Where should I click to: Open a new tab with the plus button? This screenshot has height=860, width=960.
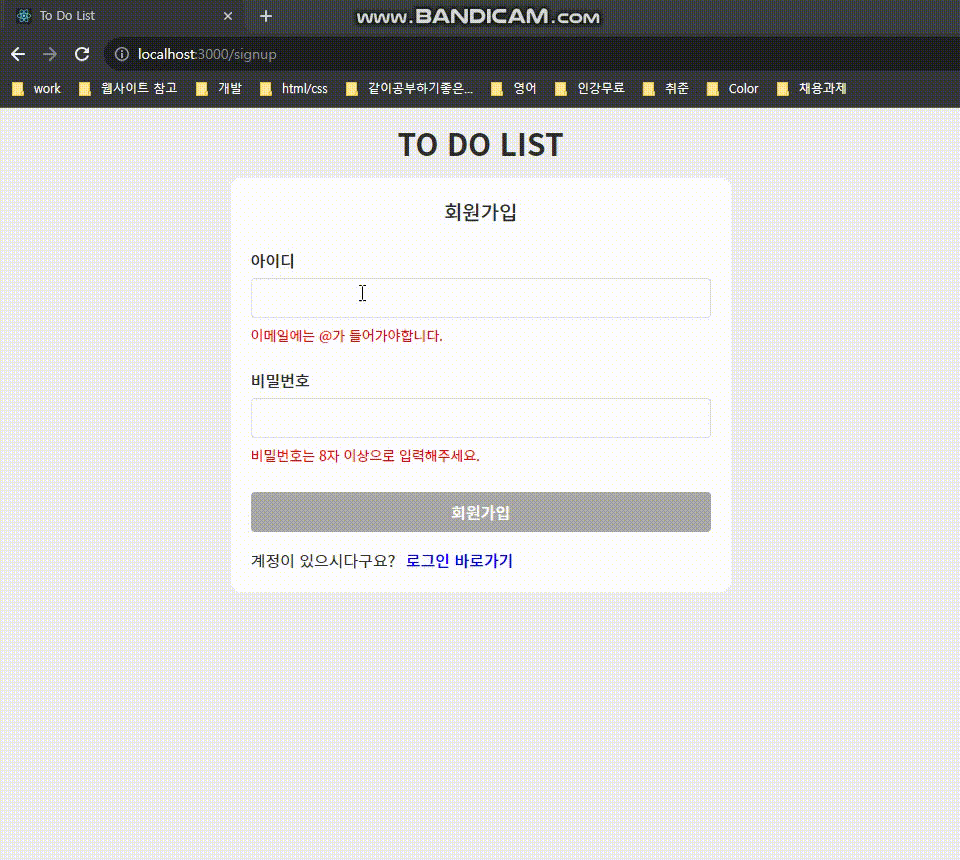[265, 15]
